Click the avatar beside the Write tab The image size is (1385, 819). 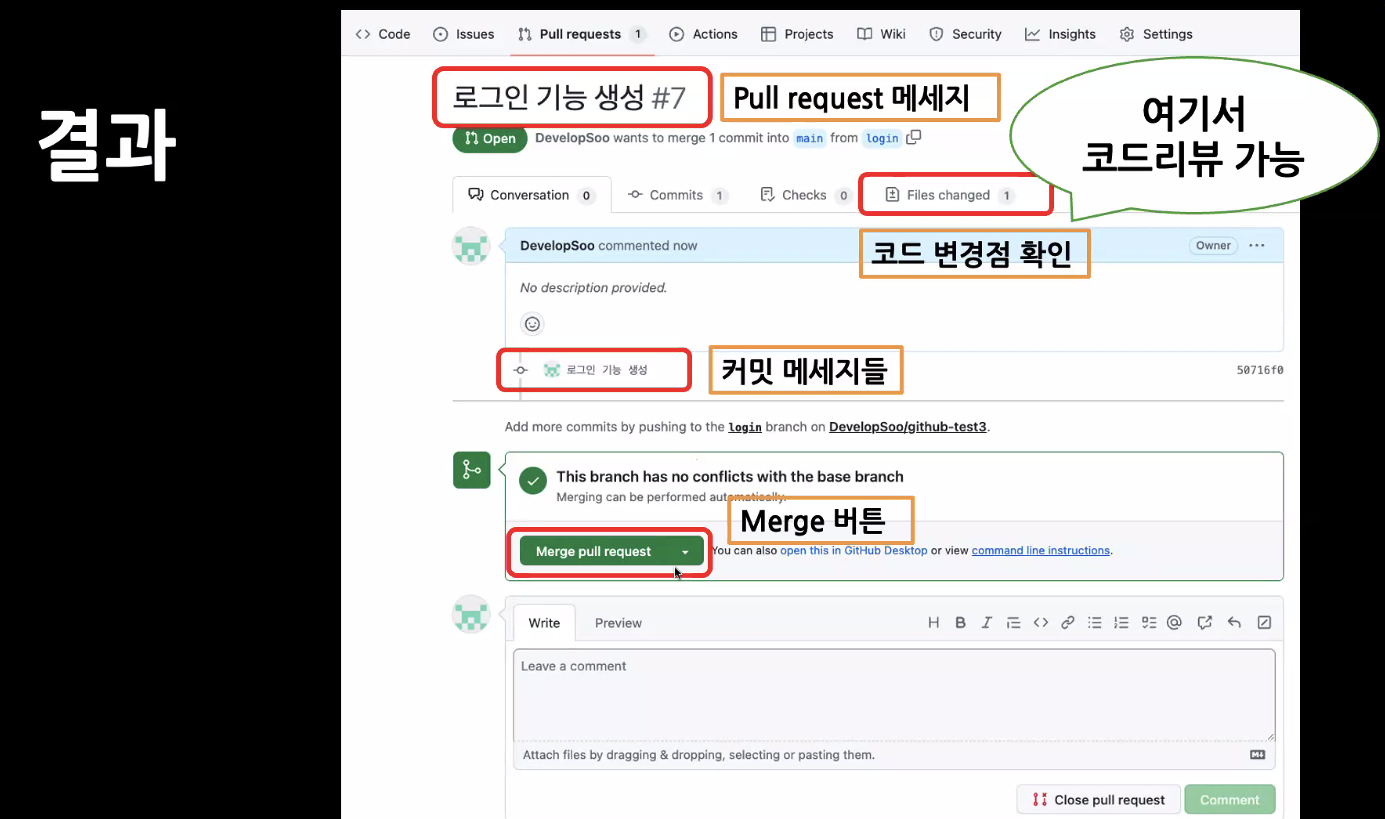tap(472, 614)
